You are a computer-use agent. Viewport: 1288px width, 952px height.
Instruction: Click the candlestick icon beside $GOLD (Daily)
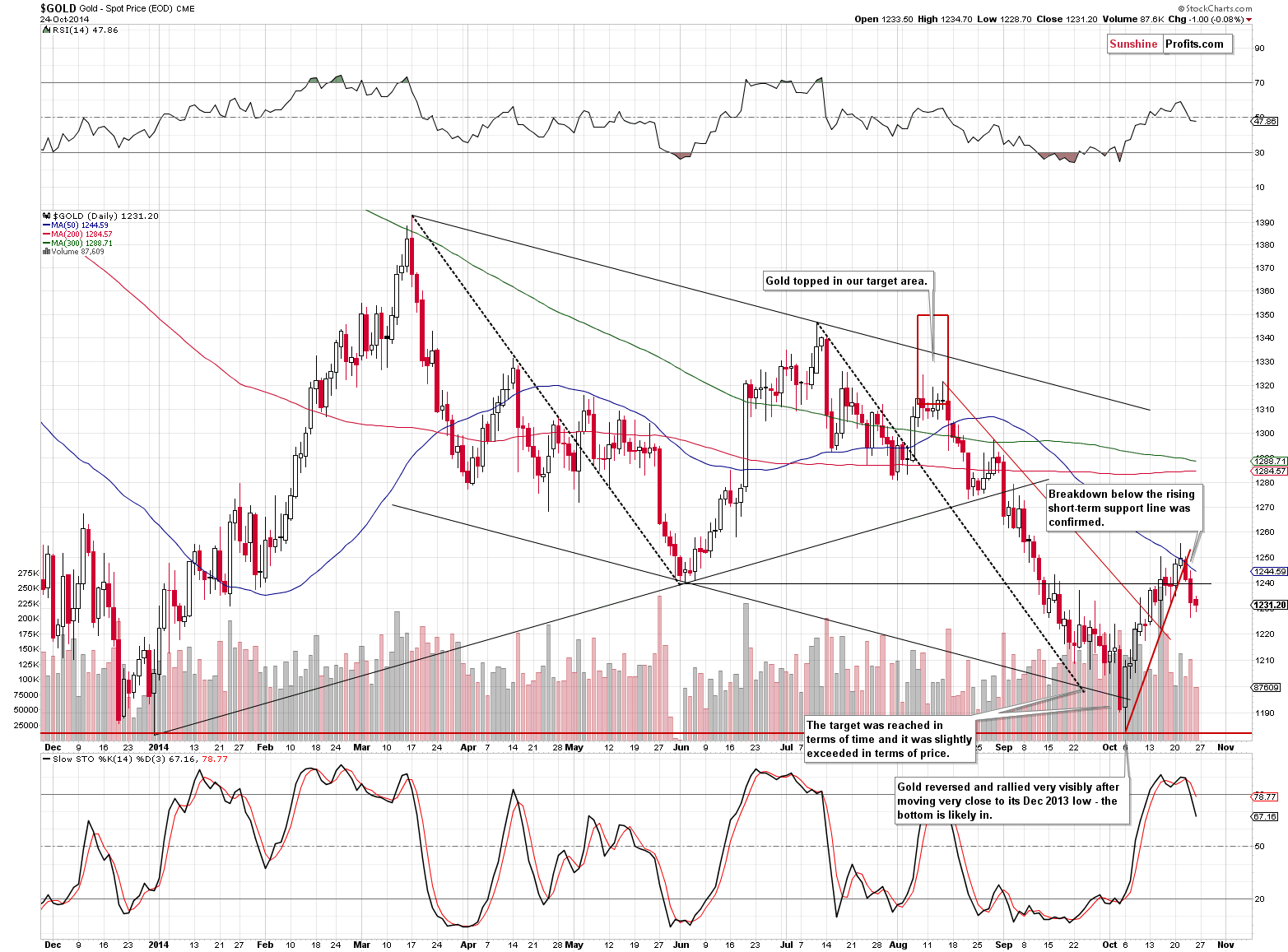46,216
